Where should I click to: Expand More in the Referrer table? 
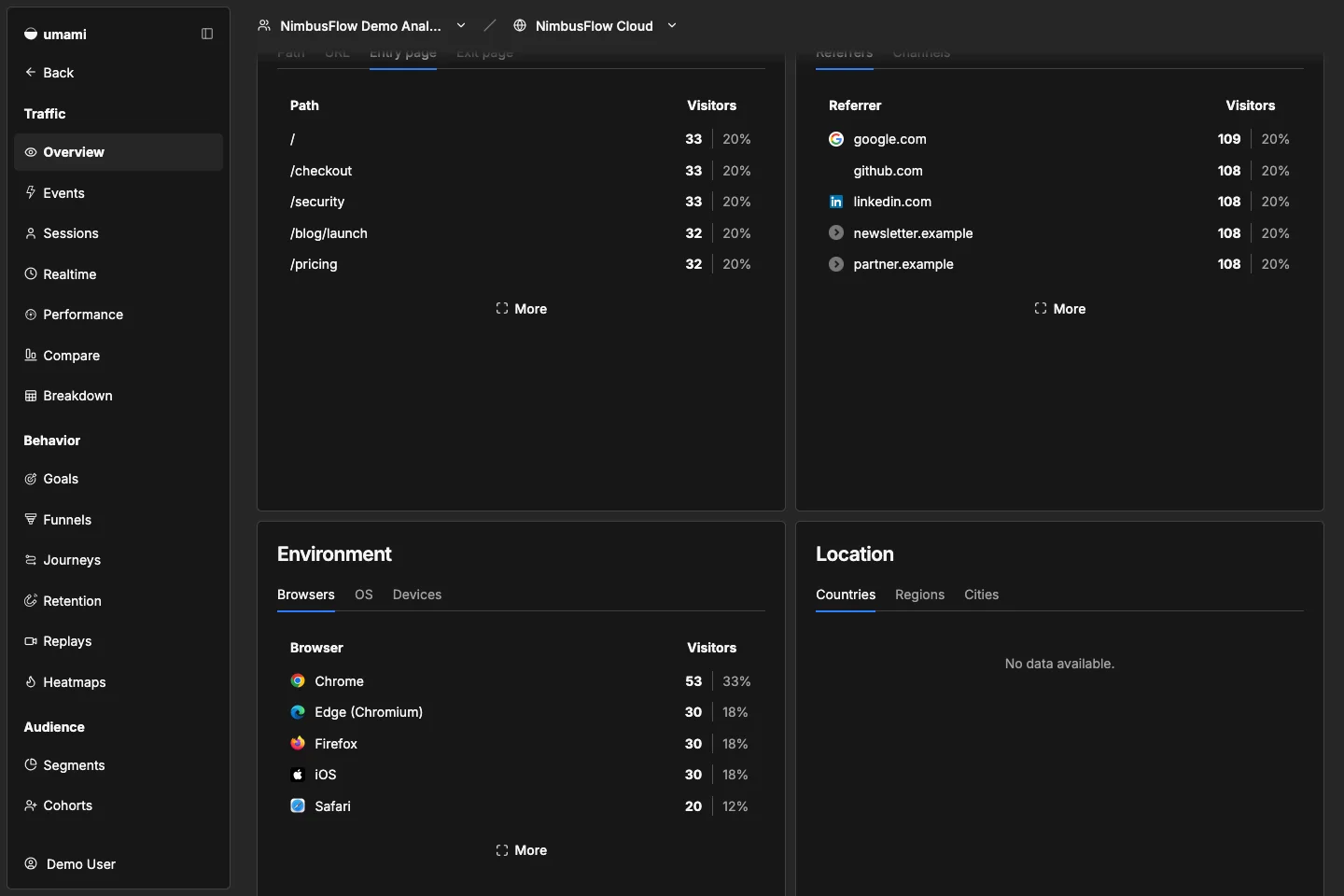pyautogui.click(x=1059, y=309)
